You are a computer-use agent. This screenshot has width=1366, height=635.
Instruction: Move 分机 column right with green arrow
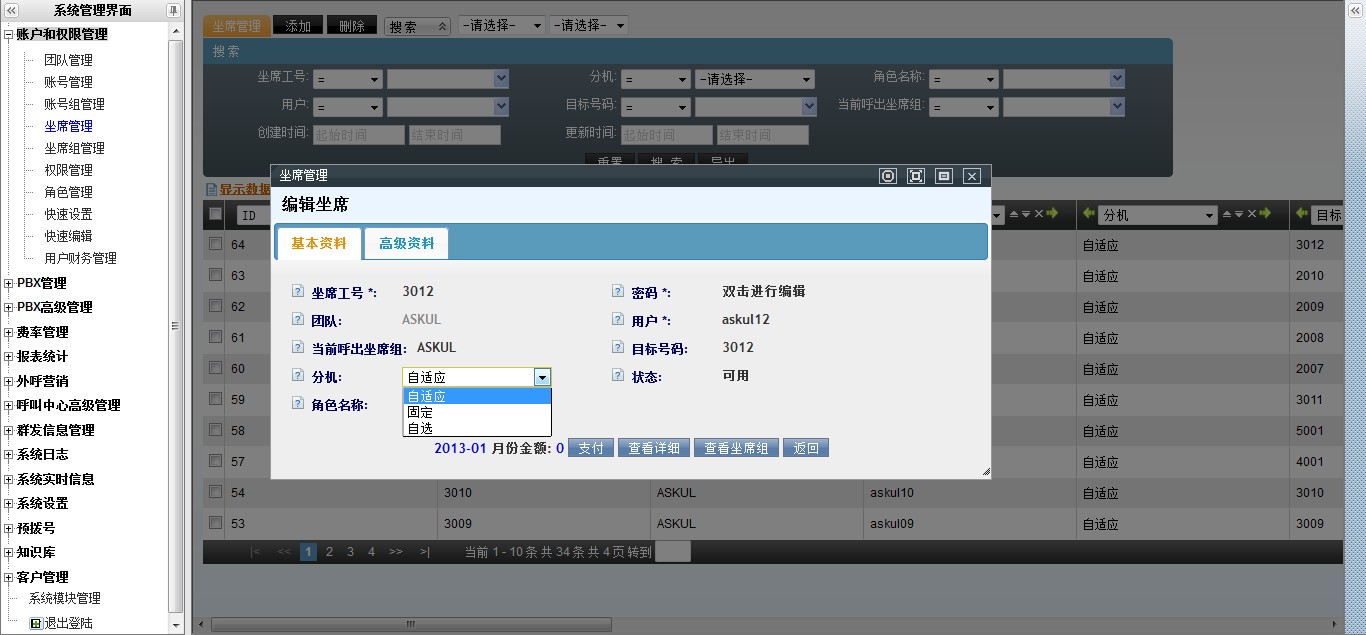(x=1265, y=214)
